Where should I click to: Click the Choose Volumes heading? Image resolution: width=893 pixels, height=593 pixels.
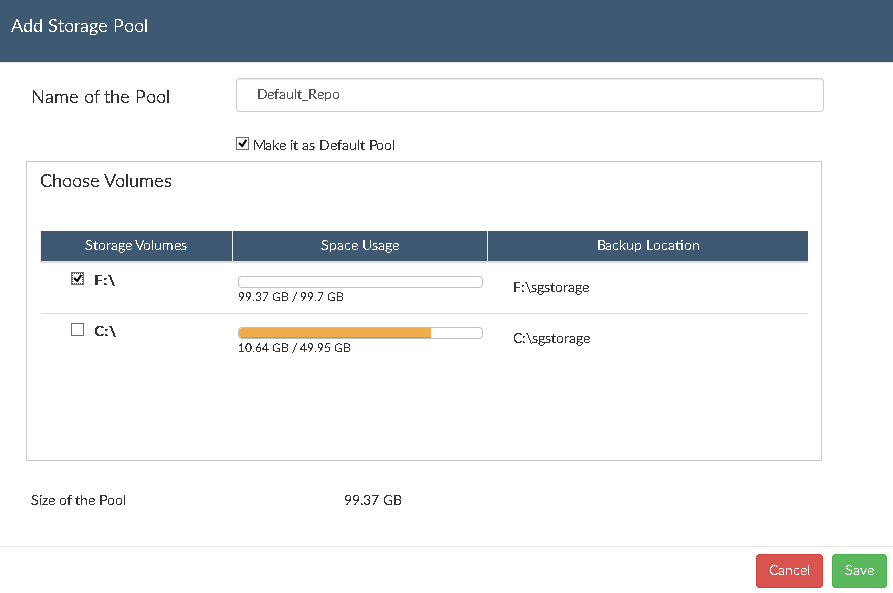106,181
